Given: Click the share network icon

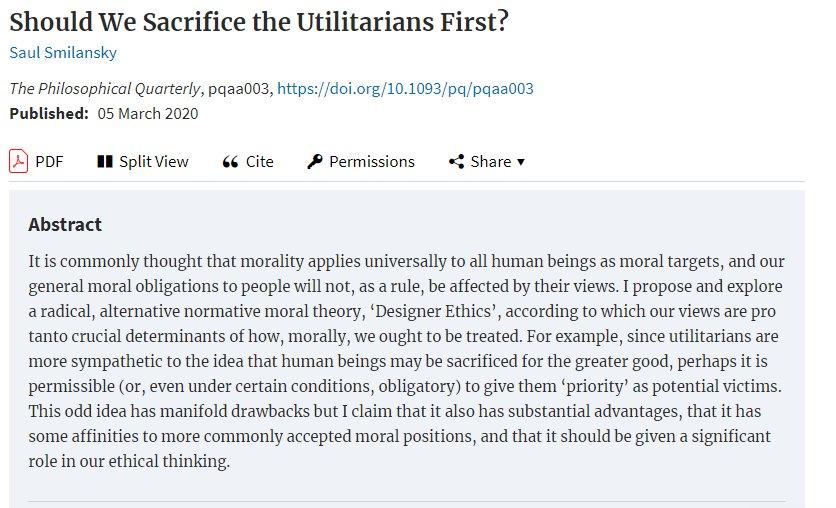Looking at the screenshot, I should pyautogui.click(x=456, y=162).
